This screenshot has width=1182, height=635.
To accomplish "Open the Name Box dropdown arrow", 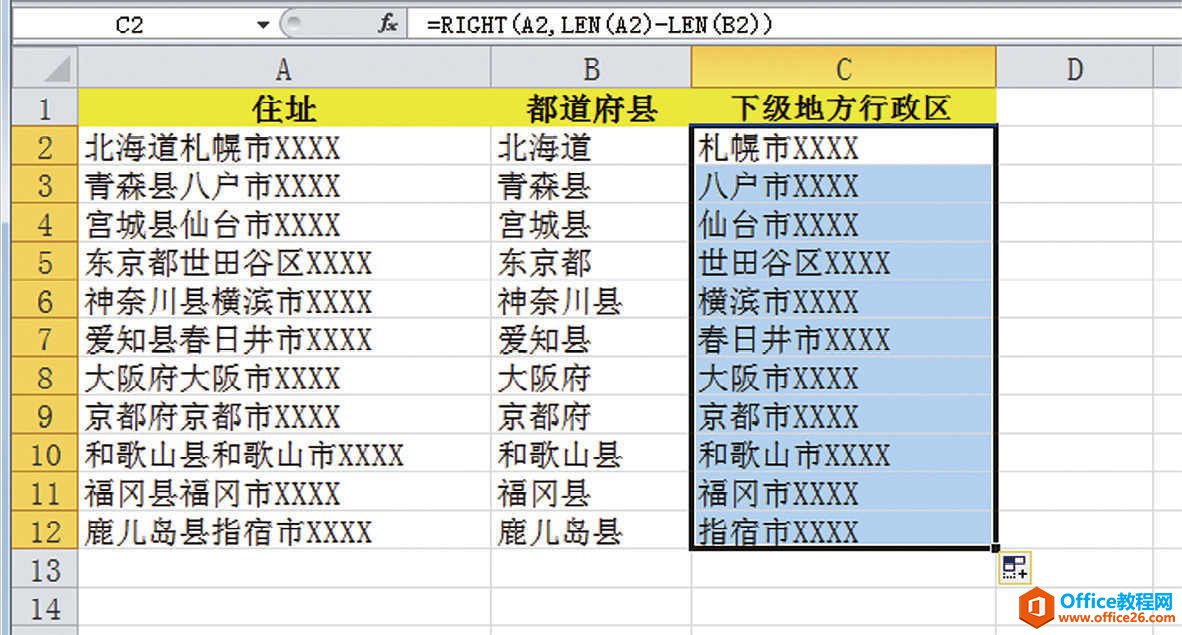I will [262, 25].
